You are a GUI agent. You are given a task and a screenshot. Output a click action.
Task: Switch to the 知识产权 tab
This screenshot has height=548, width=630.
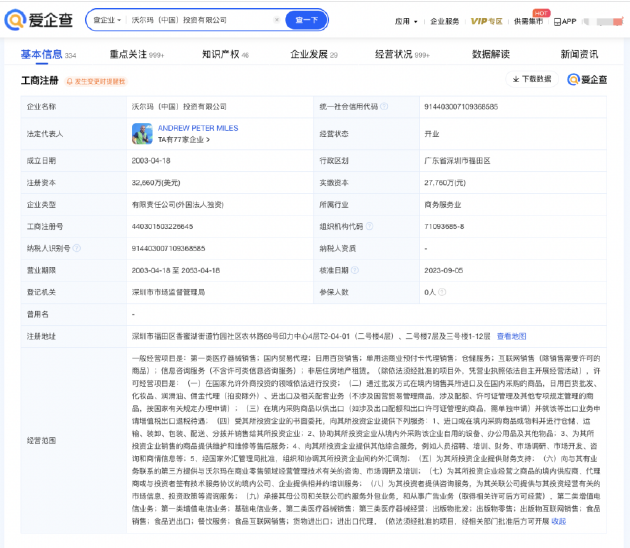225,54
